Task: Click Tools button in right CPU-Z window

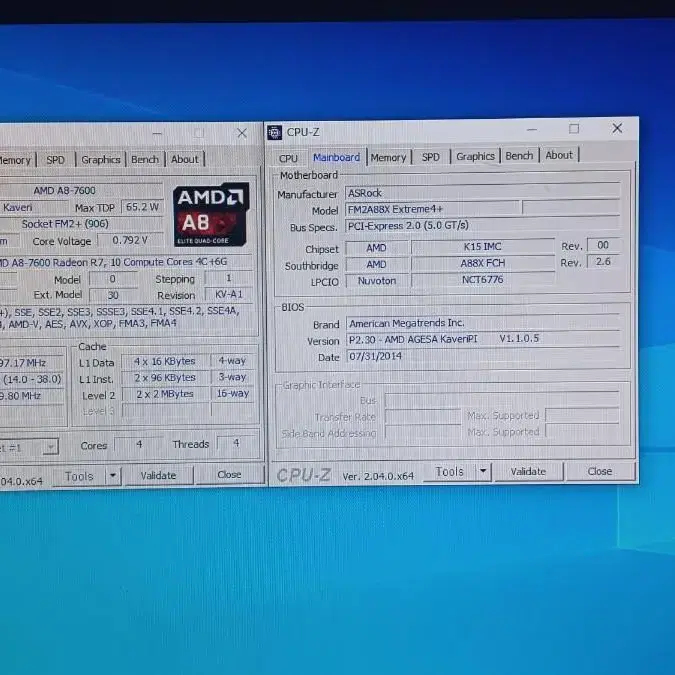Action: click(449, 472)
